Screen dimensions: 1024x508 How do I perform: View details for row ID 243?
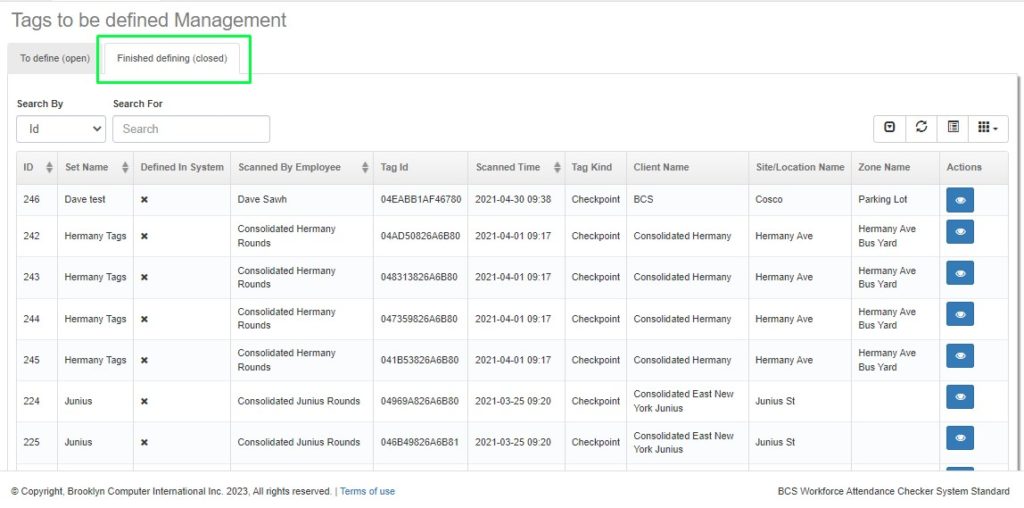(960, 273)
